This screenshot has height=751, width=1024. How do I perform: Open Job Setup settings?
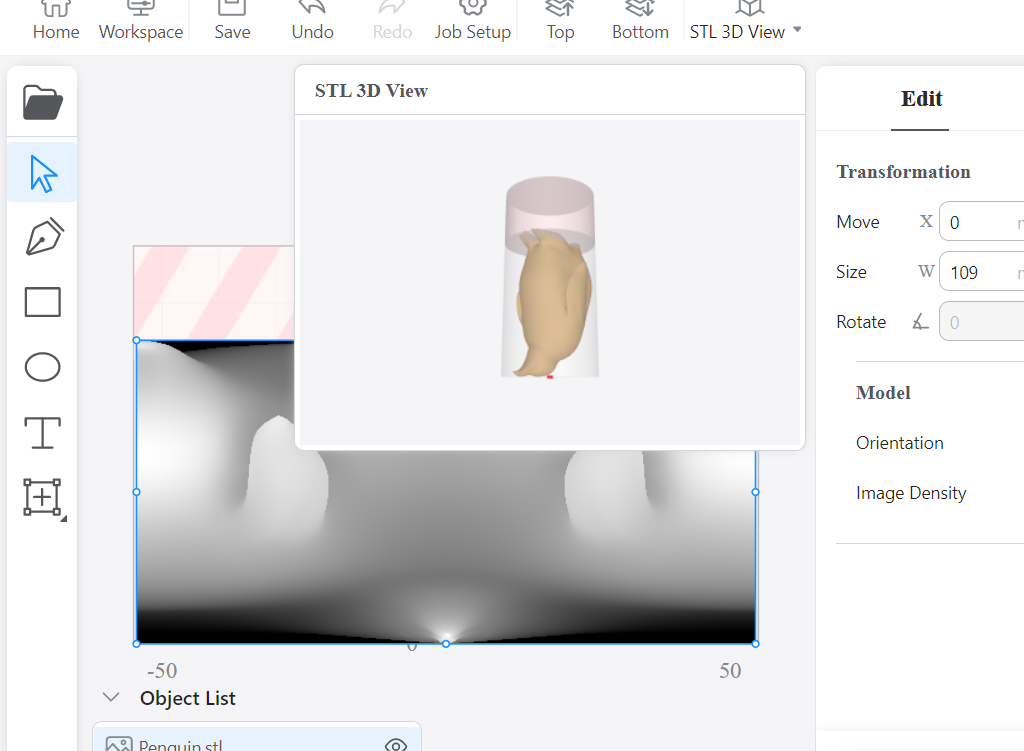pyautogui.click(x=473, y=22)
